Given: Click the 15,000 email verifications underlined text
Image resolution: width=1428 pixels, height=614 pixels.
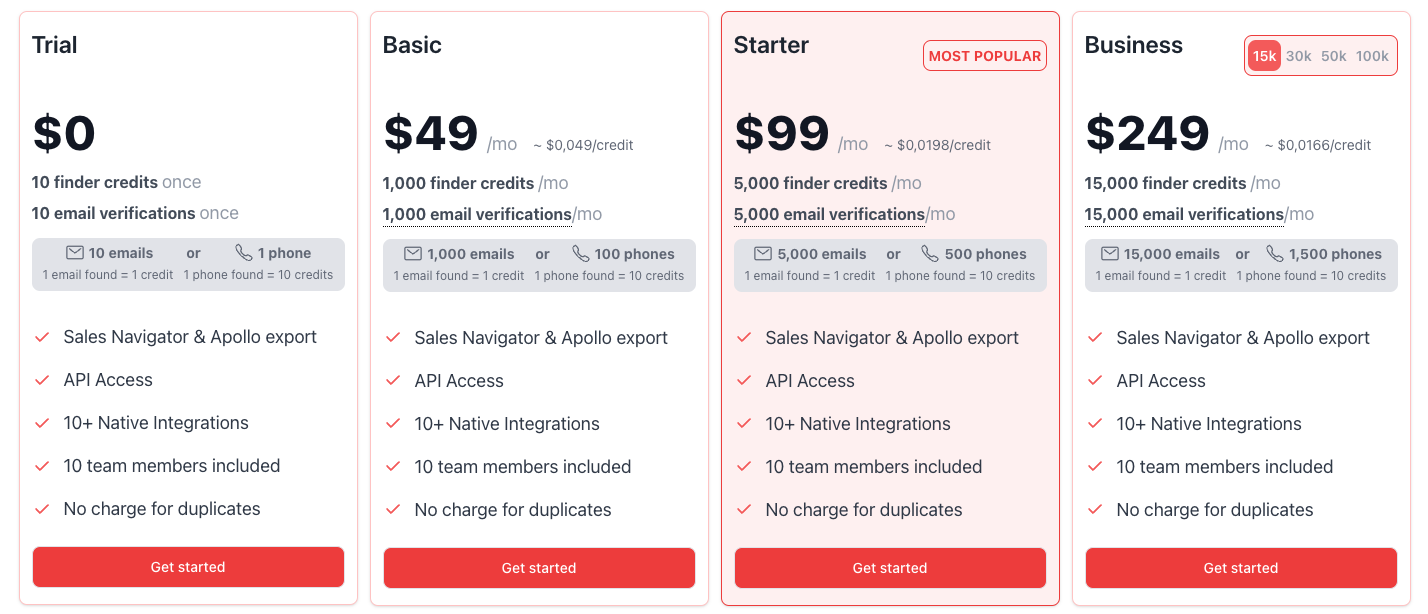Looking at the screenshot, I should [1184, 214].
